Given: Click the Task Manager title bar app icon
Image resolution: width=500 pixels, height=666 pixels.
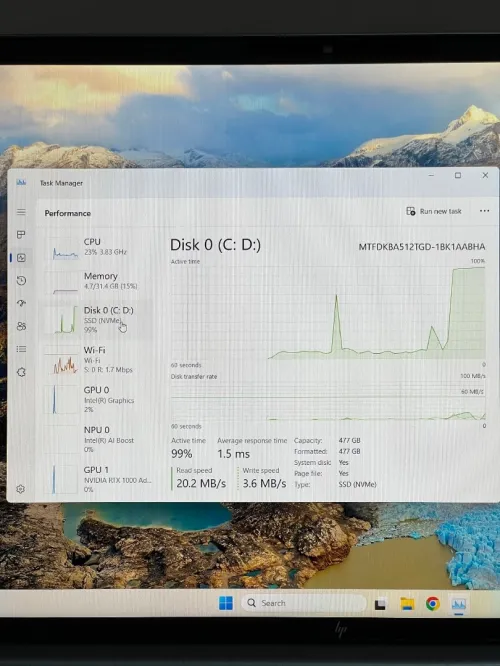Looking at the screenshot, I should (21, 183).
